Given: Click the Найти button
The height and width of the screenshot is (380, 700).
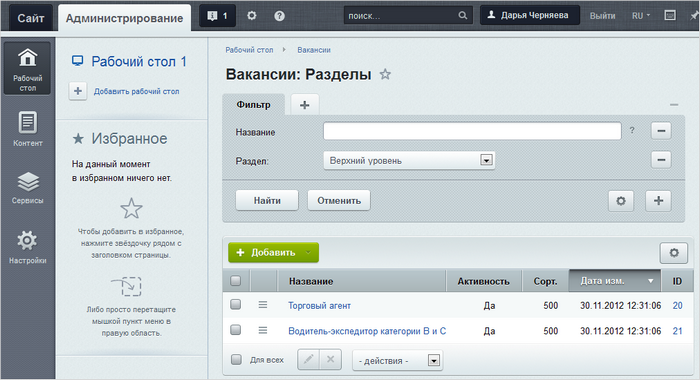Looking at the screenshot, I should click(267, 200).
